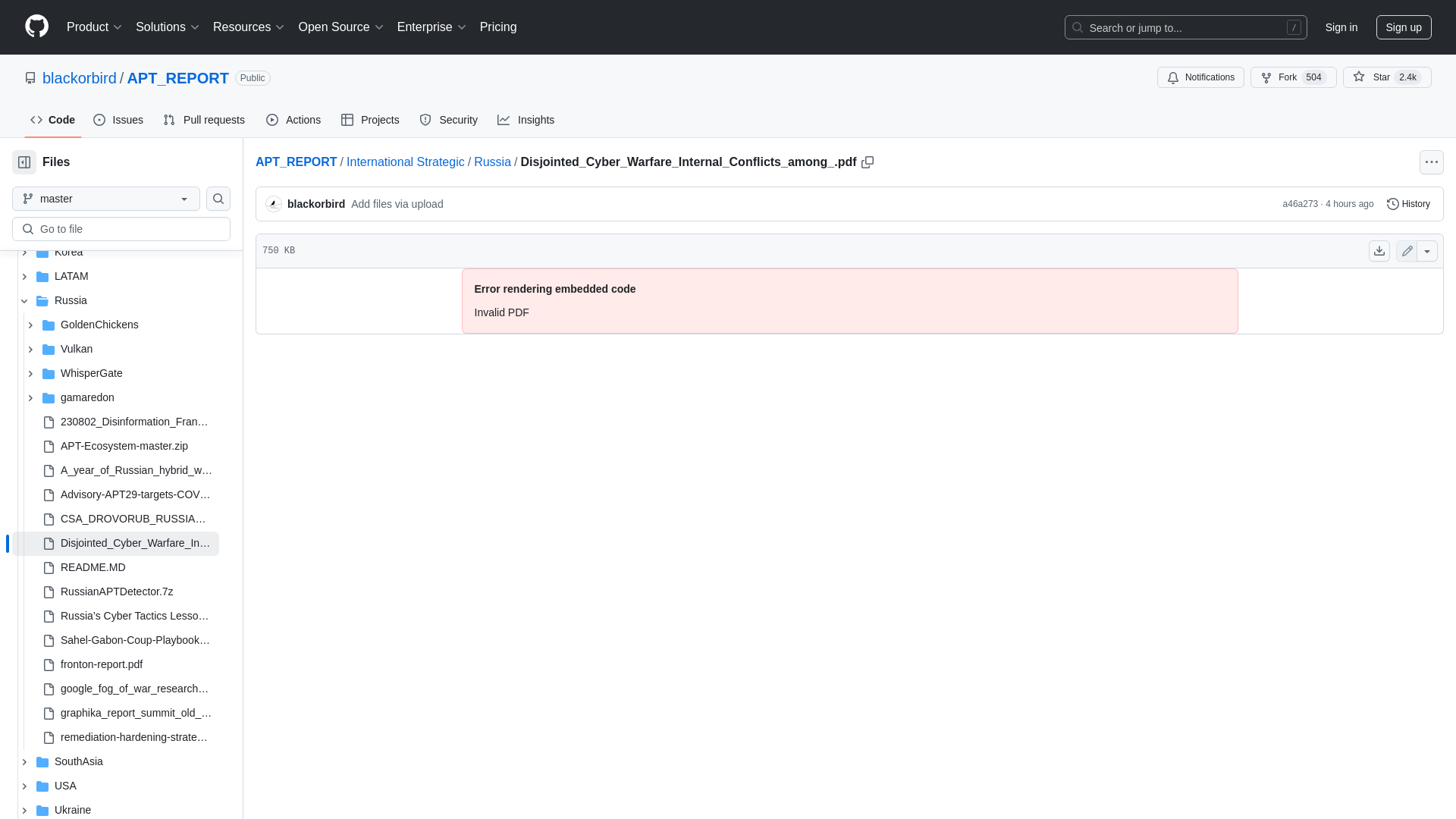Open APT-Ecosystem-master.zip file

pyautogui.click(x=124, y=446)
